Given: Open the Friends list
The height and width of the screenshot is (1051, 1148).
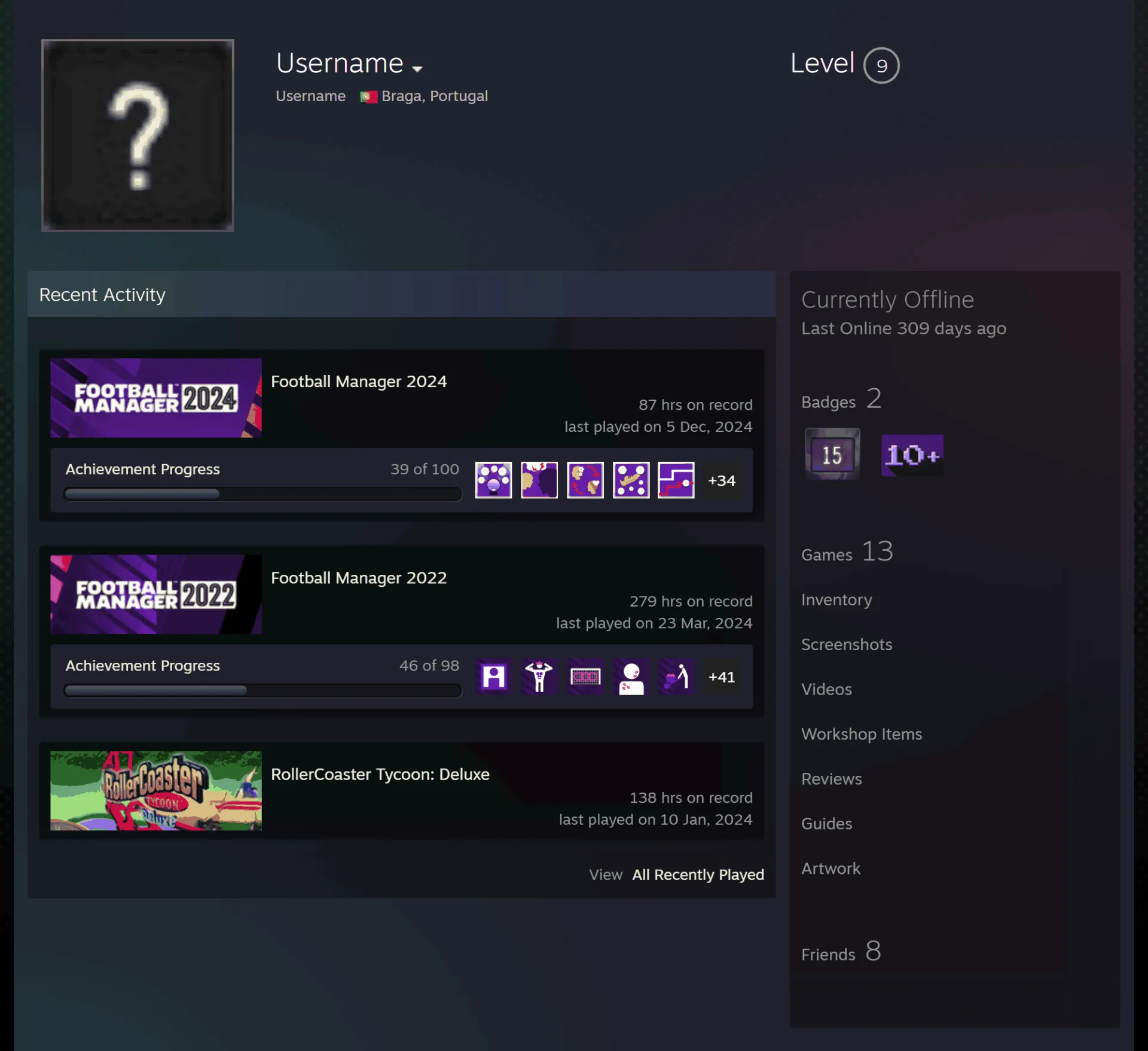Looking at the screenshot, I should click(841, 952).
